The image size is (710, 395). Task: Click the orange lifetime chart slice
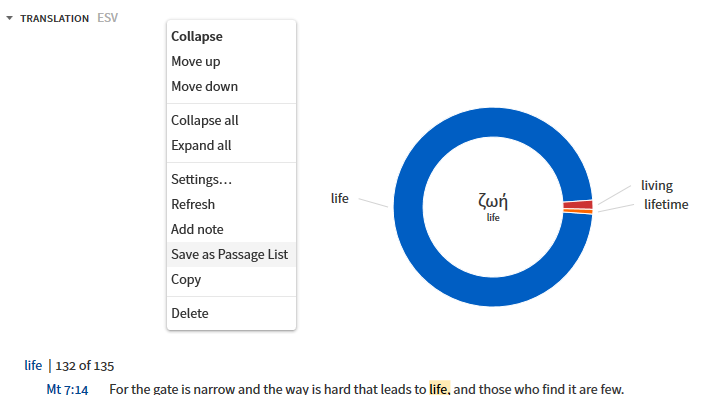[x=578, y=211]
